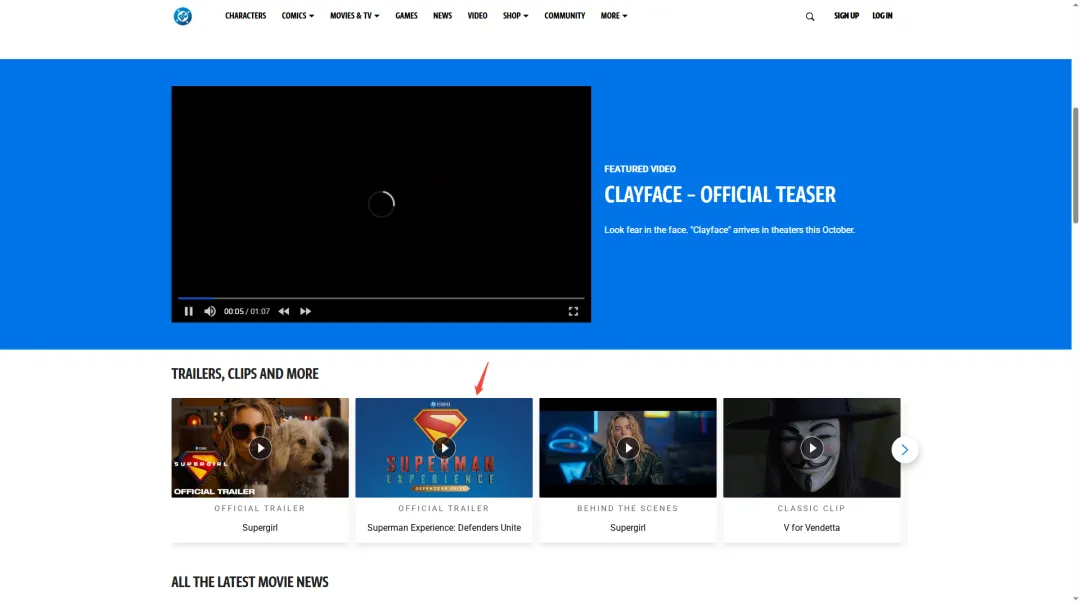The image size is (1080, 604).
Task: Click the video progress bar
Action: coord(381,298)
